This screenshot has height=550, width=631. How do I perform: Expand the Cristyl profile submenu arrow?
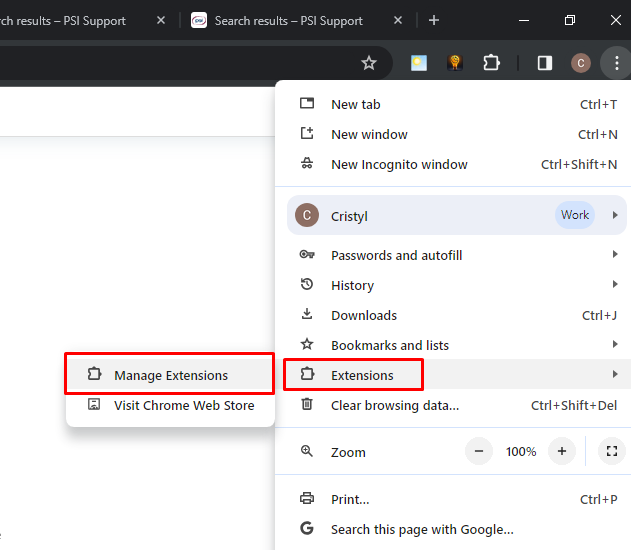[615, 215]
